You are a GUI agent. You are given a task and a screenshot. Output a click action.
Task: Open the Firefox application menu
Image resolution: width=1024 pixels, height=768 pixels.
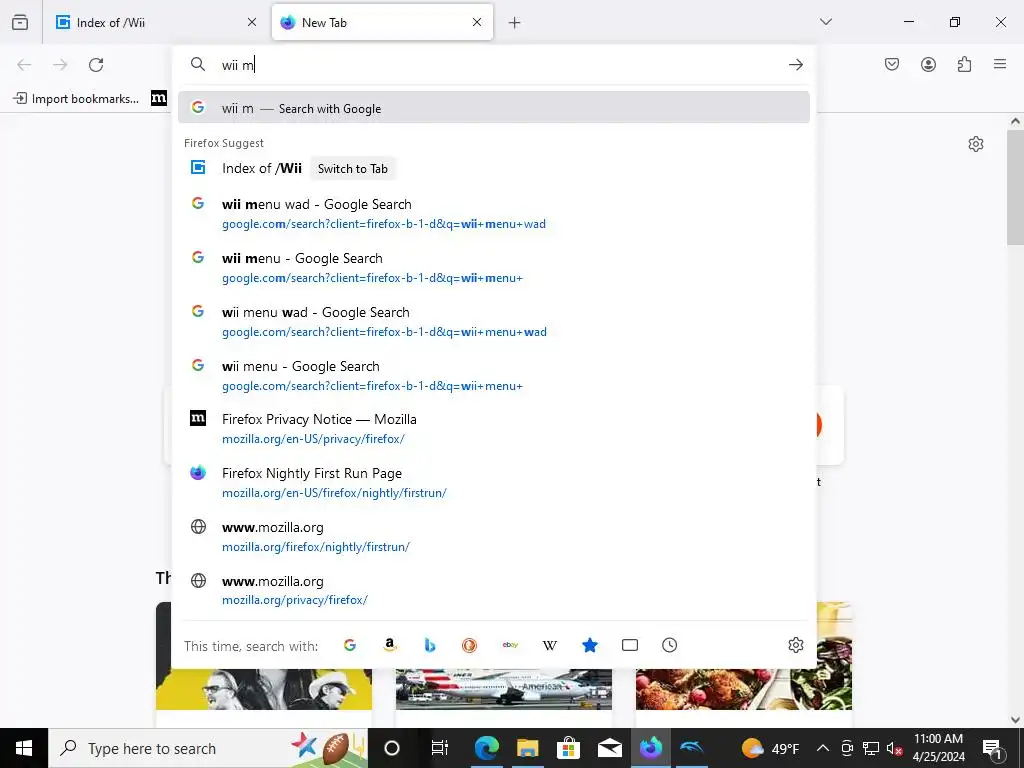(1000, 64)
